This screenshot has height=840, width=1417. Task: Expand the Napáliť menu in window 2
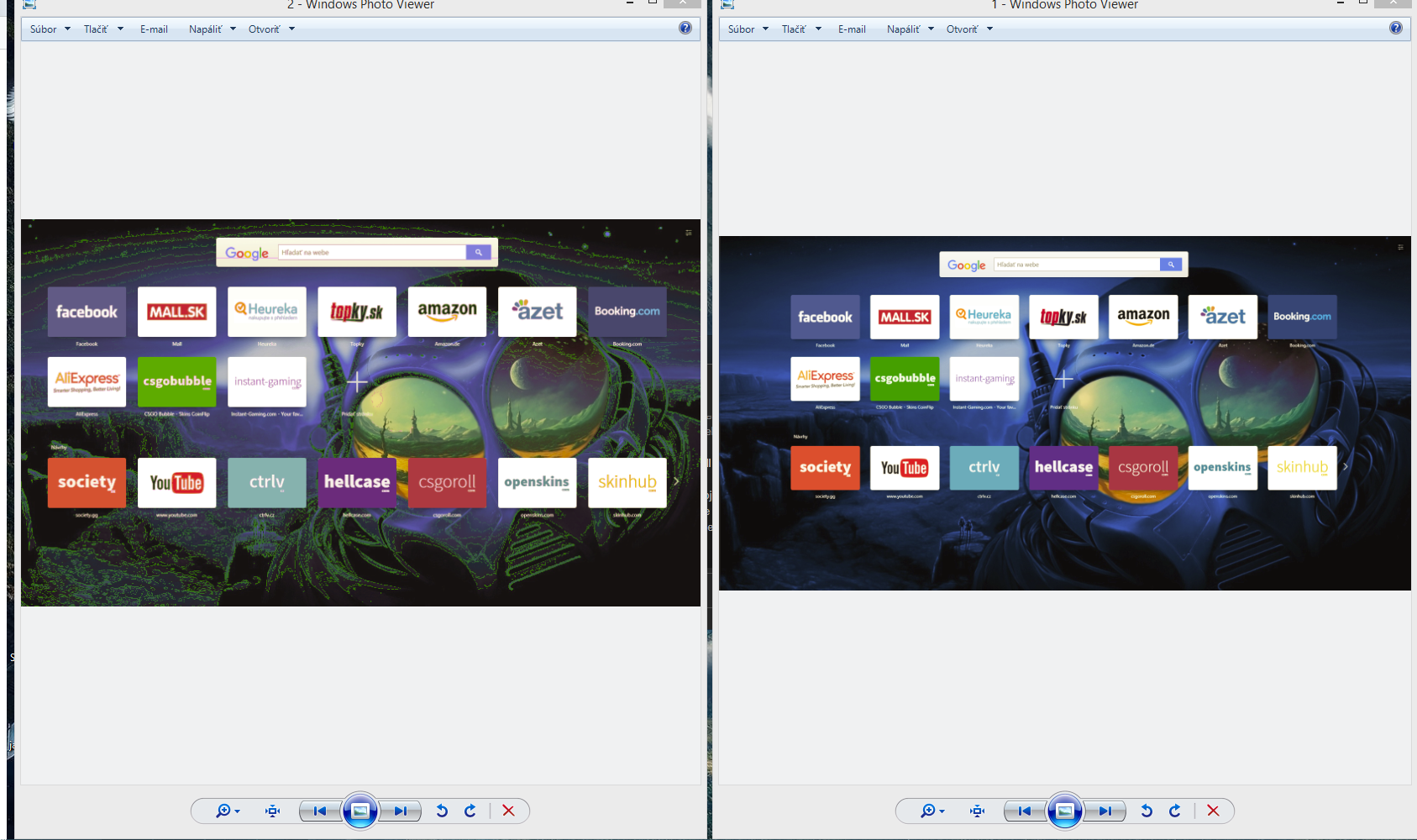pyautogui.click(x=212, y=29)
